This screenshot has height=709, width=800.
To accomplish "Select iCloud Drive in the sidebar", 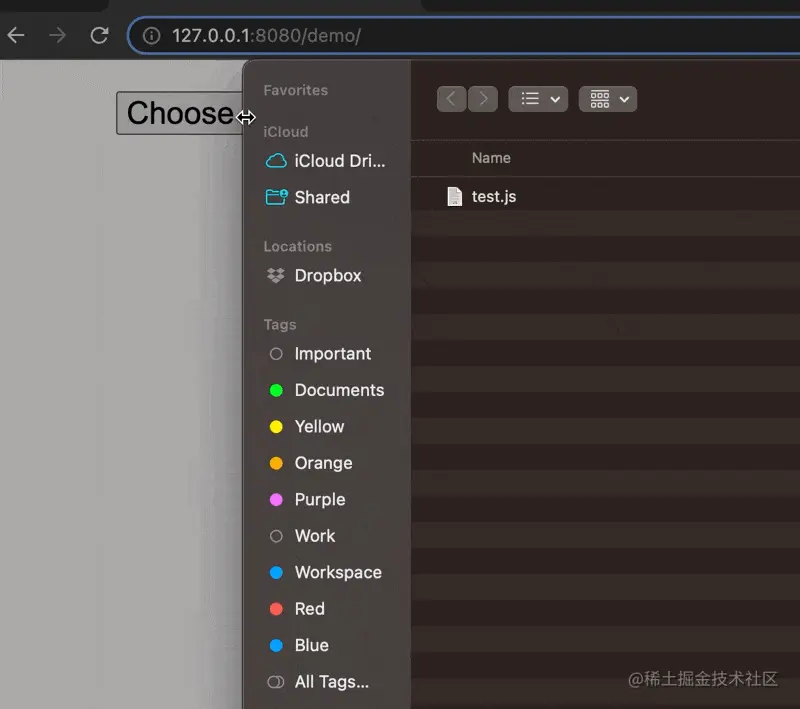I will (320, 161).
